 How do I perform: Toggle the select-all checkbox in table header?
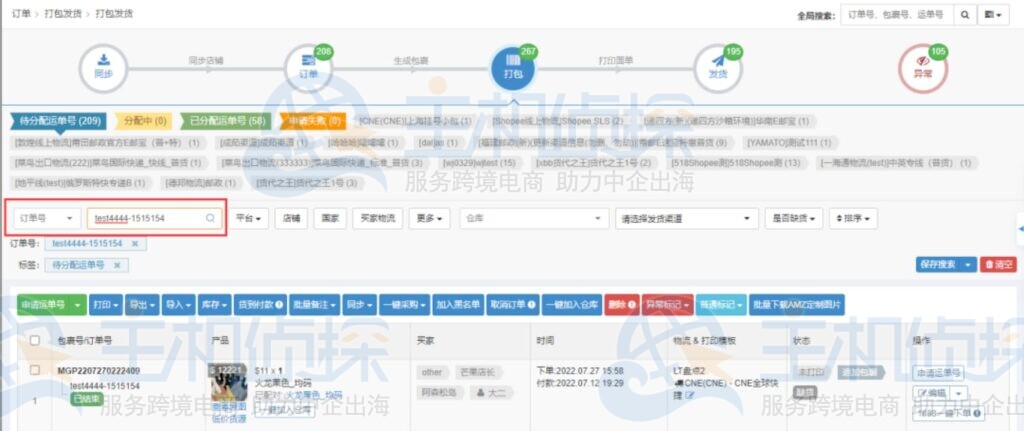[35, 340]
